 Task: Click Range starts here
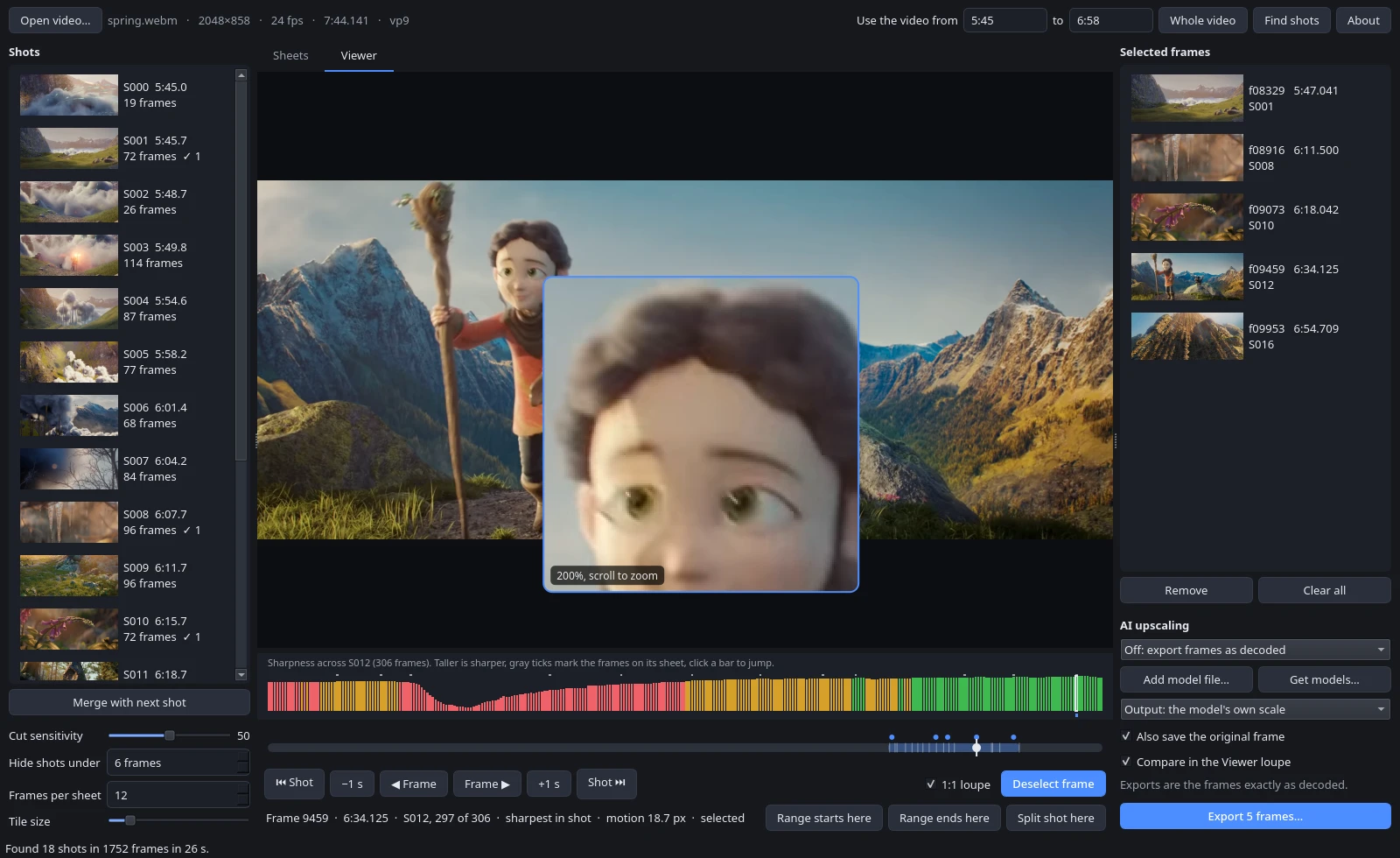pyautogui.click(x=824, y=818)
